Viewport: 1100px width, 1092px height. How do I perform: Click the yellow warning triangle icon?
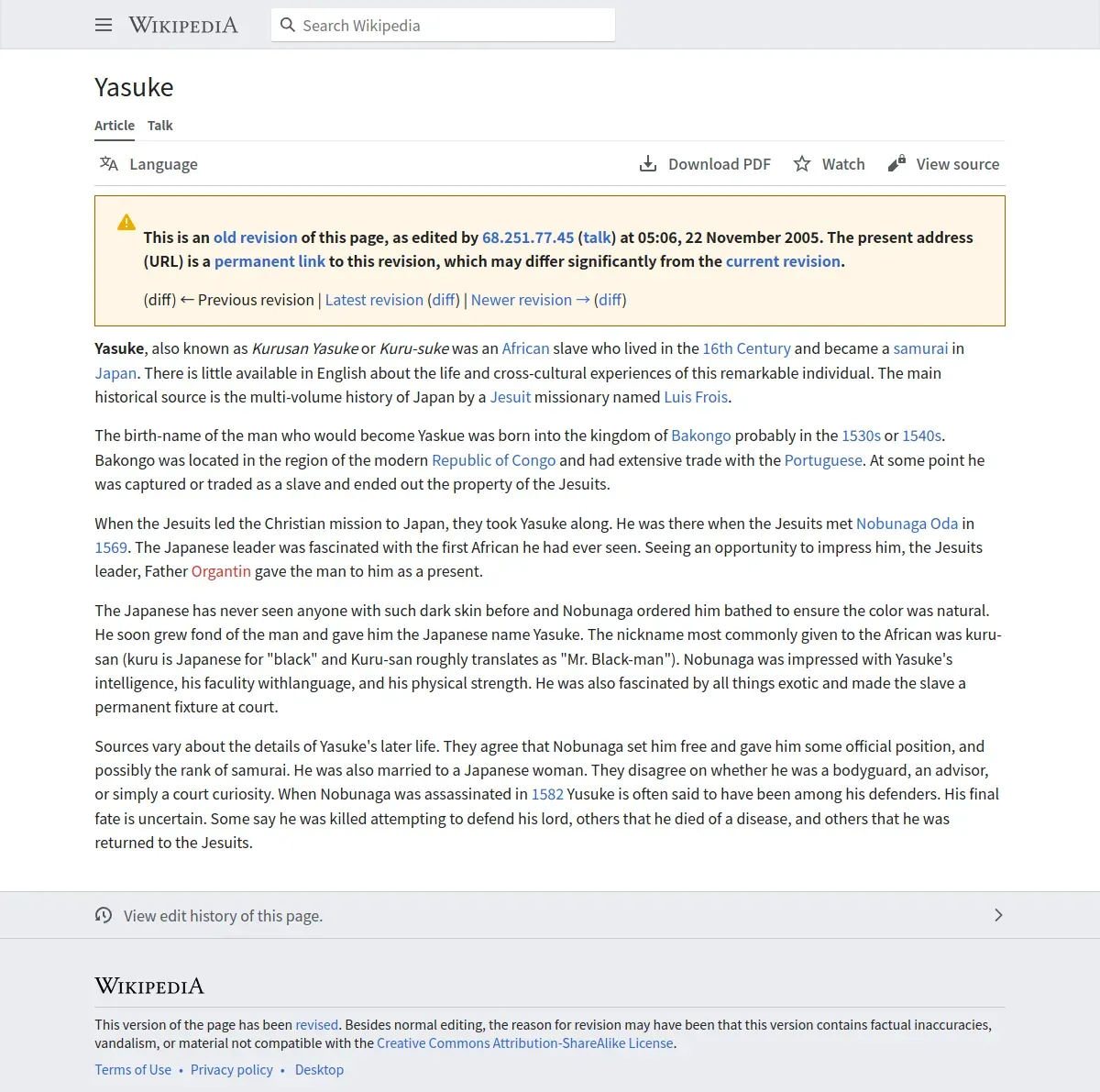pos(126,222)
